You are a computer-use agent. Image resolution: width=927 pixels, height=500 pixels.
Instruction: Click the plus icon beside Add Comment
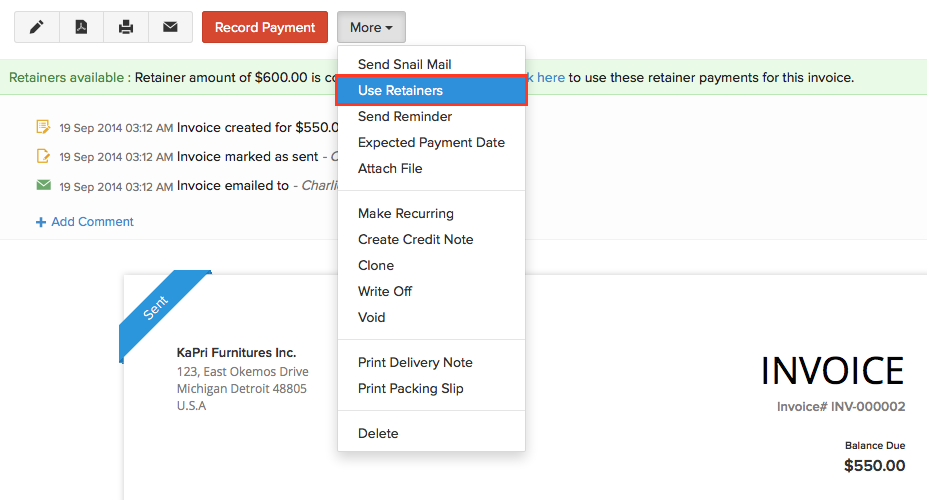click(x=41, y=222)
